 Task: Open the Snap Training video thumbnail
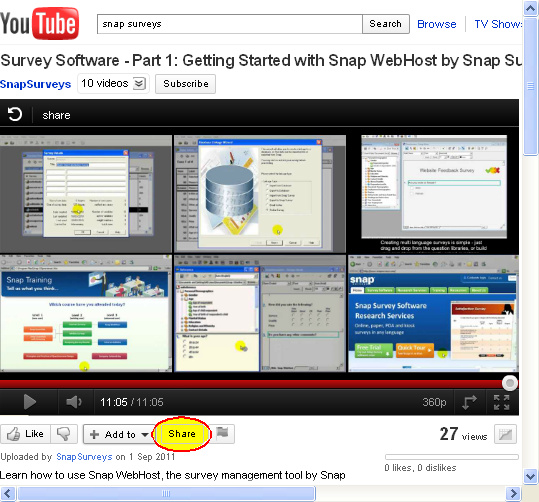(86, 314)
